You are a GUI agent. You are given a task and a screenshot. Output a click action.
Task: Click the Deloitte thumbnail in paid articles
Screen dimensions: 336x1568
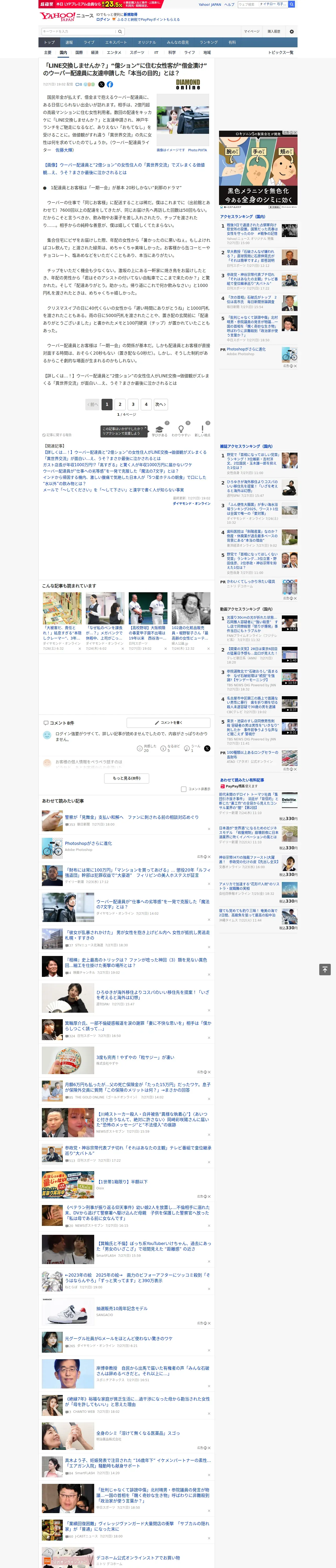tap(289, 800)
